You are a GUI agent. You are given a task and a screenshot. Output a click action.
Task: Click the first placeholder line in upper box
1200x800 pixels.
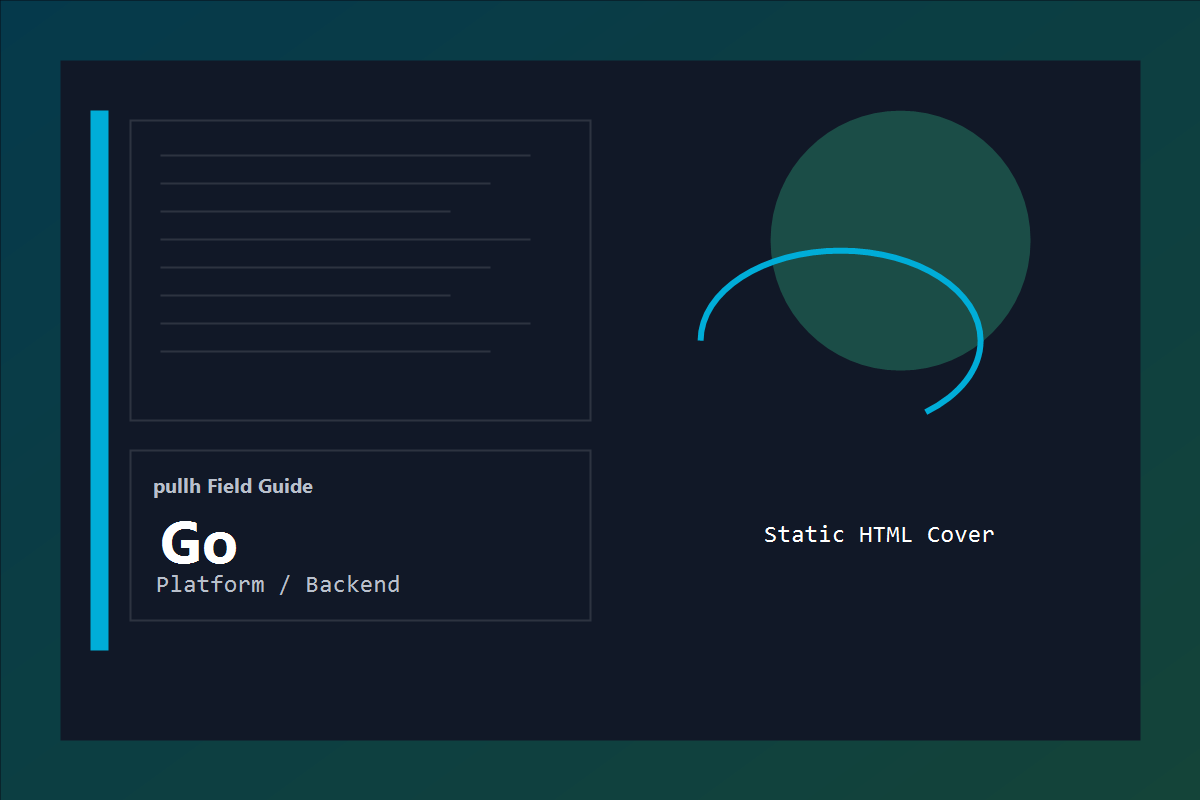point(345,155)
